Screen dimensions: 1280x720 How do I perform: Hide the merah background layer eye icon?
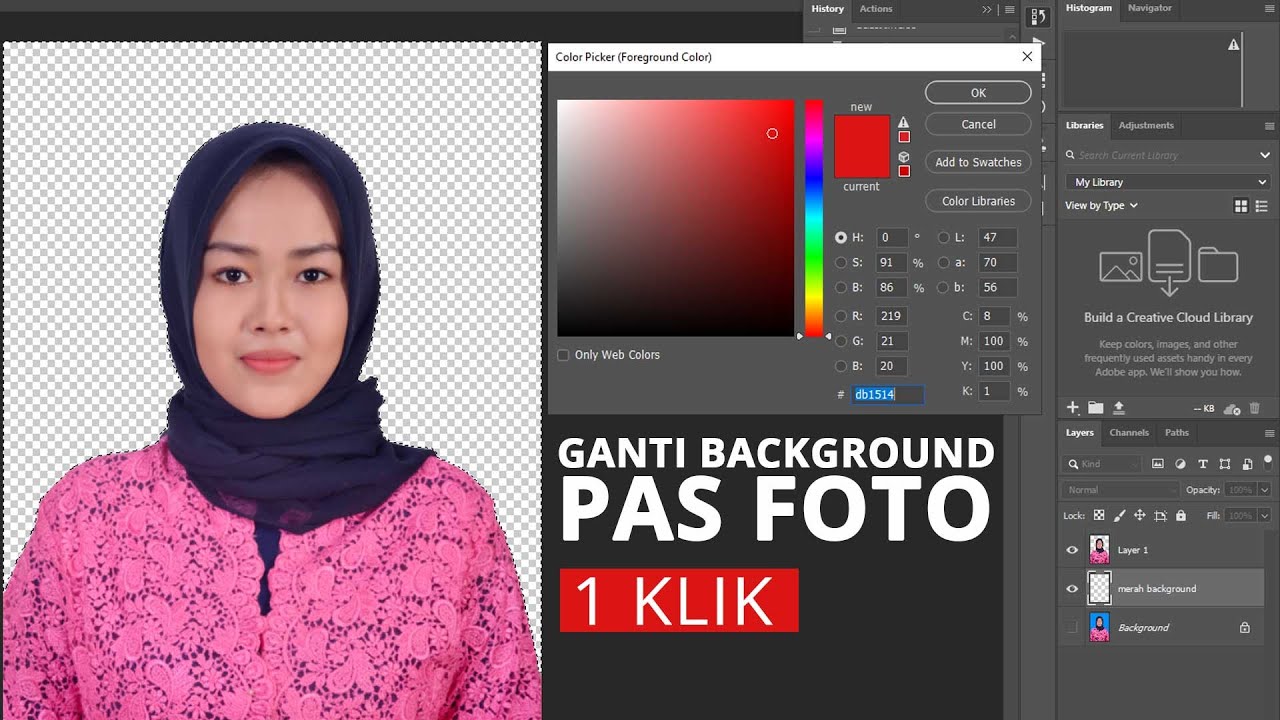1072,589
